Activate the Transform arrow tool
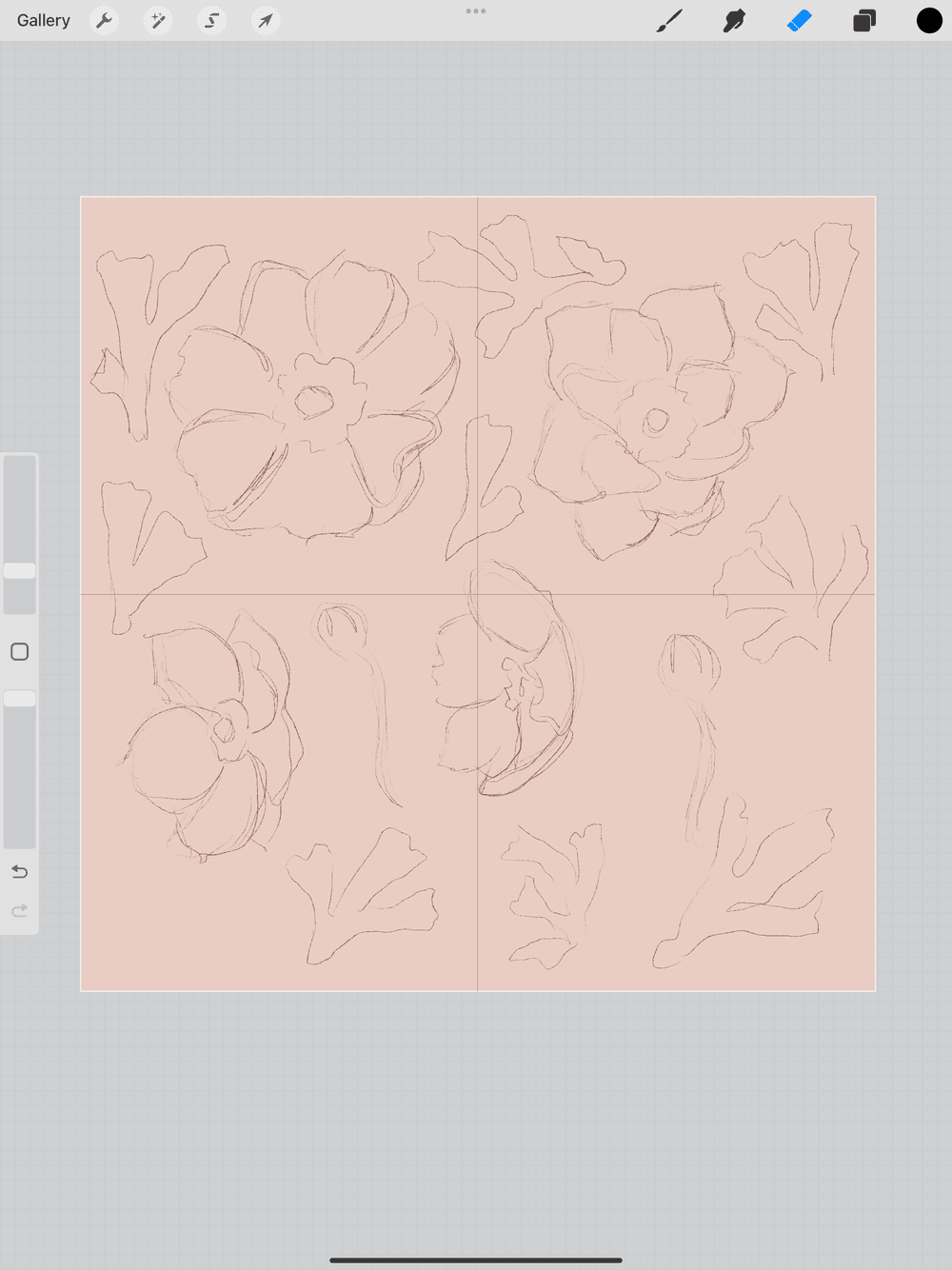 pos(266,20)
